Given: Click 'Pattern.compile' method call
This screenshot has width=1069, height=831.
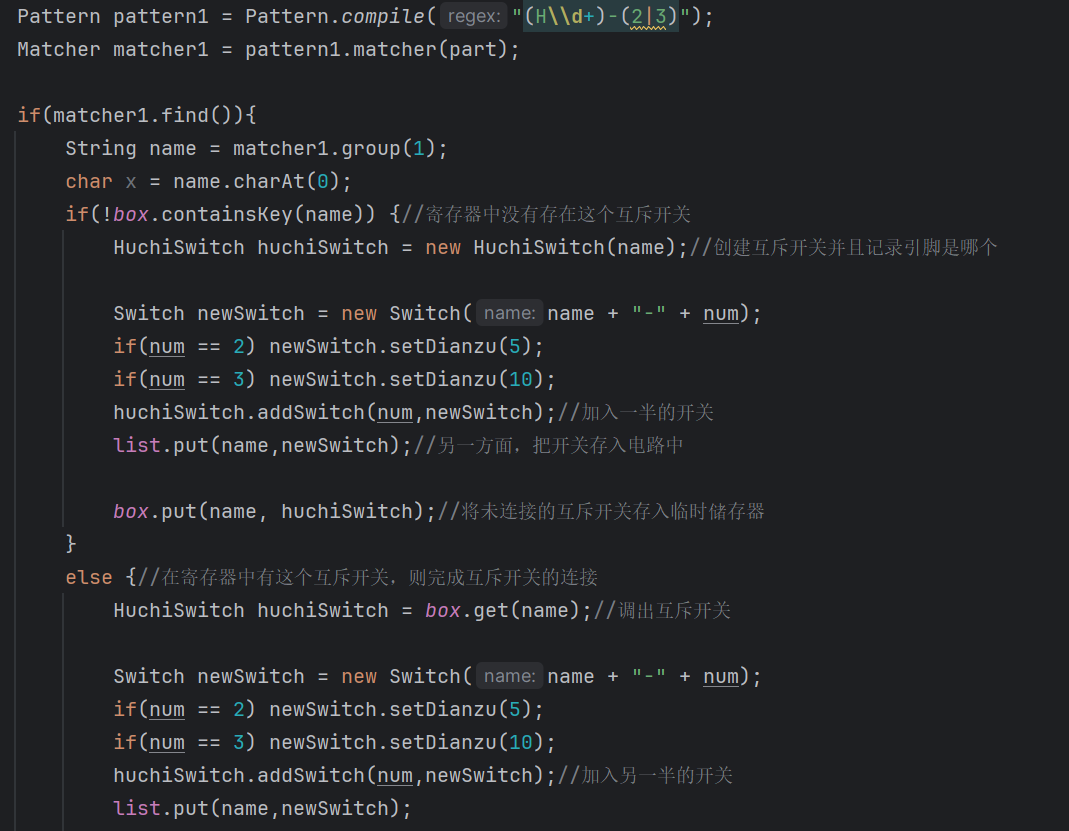Looking at the screenshot, I should (335, 16).
